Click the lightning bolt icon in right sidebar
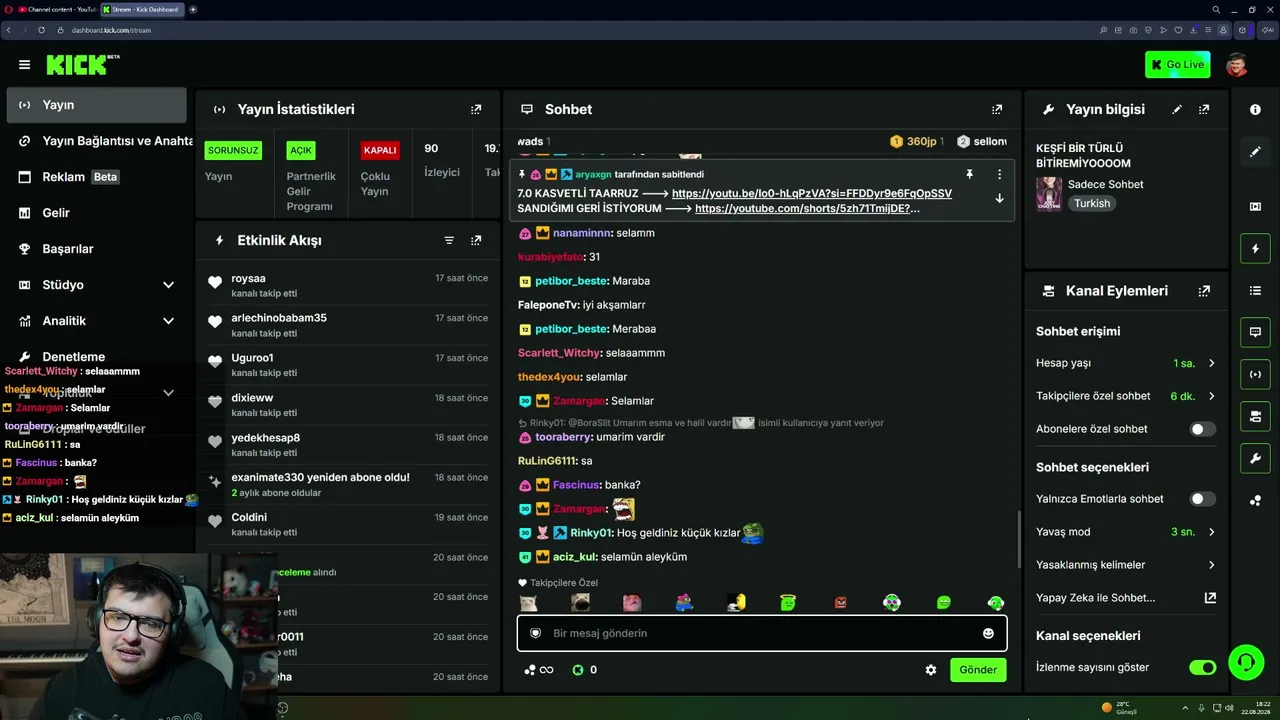Viewport: 1280px width, 720px height. click(1255, 248)
